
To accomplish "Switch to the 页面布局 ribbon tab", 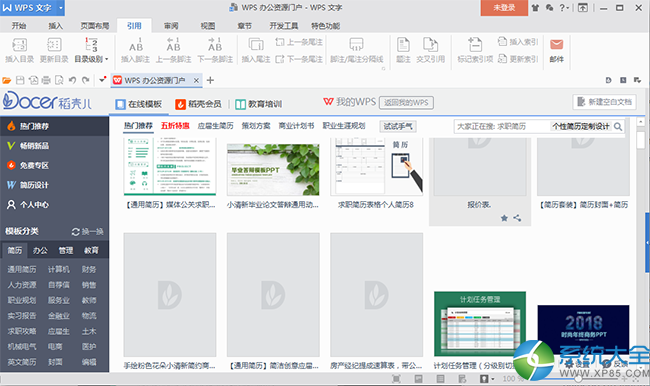I will point(95,26).
